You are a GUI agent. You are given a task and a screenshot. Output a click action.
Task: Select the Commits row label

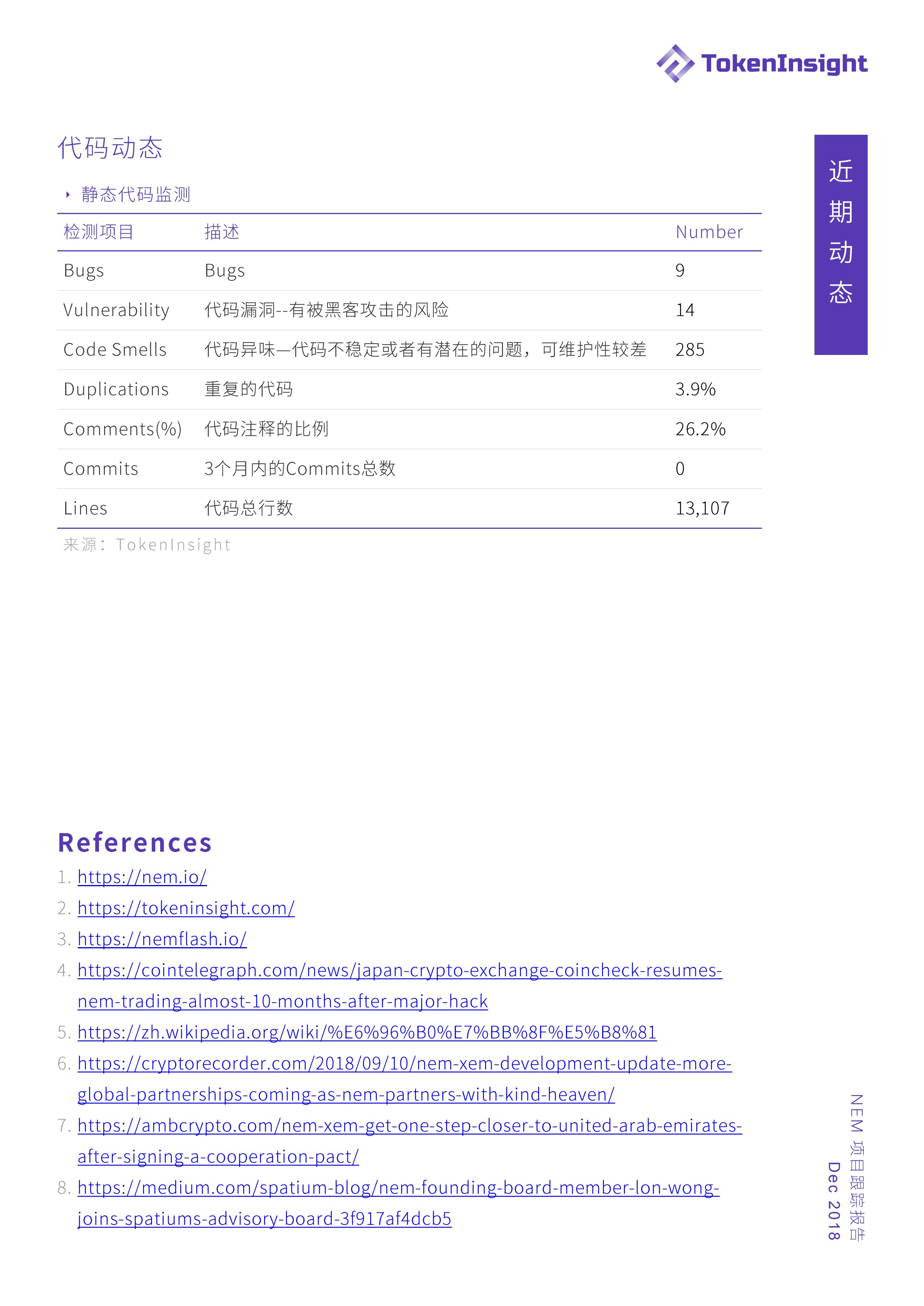pos(101,469)
